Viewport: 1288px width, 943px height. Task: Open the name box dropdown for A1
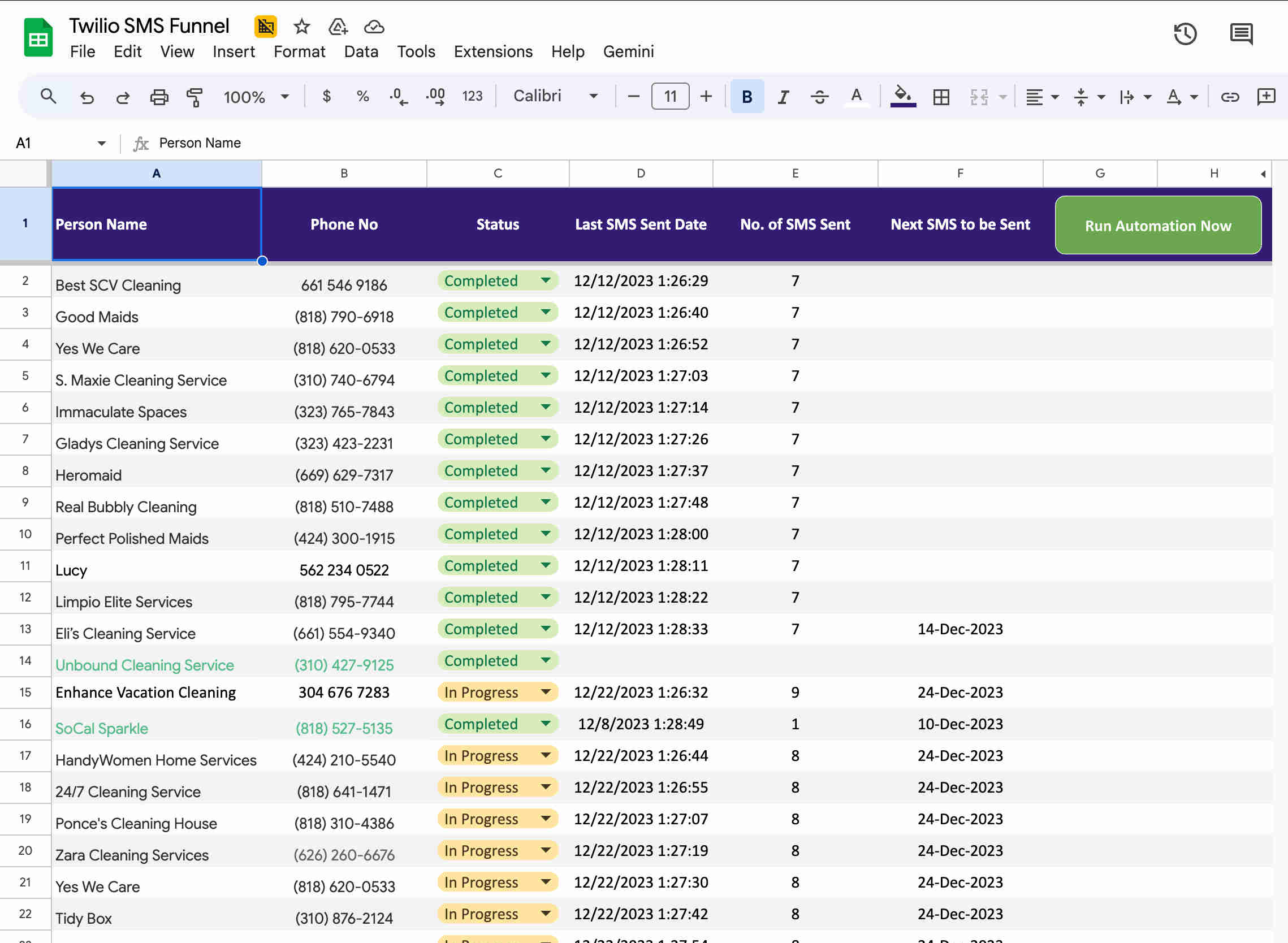click(x=102, y=143)
